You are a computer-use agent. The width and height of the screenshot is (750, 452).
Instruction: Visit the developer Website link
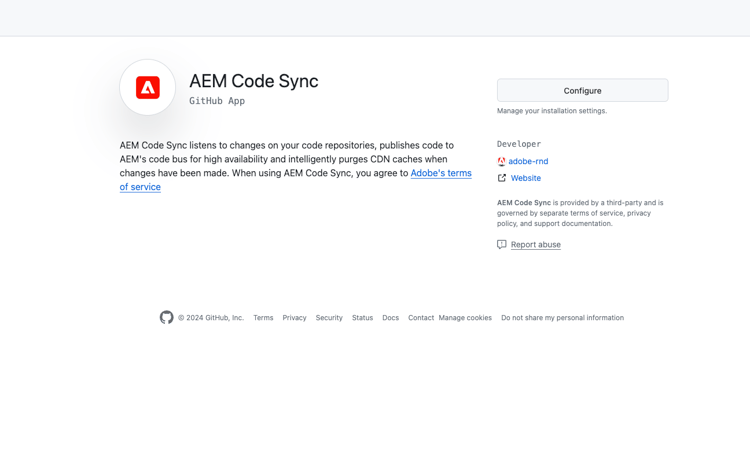tap(525, 178)
